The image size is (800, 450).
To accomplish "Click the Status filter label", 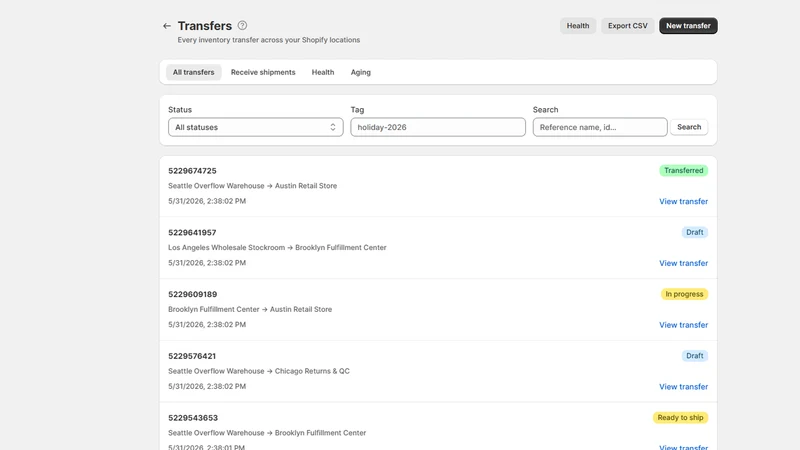I will point(180,110).
